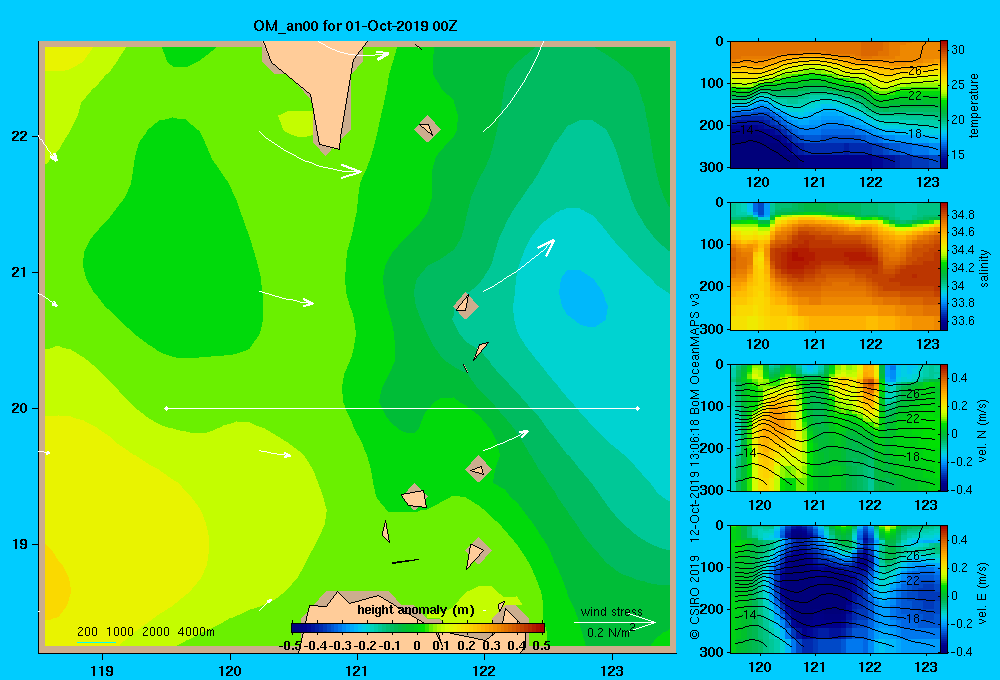Viewport: 1000px width, 680px height.
Task: Click latitude label "22" on the main map
Action: pos(19,136)
